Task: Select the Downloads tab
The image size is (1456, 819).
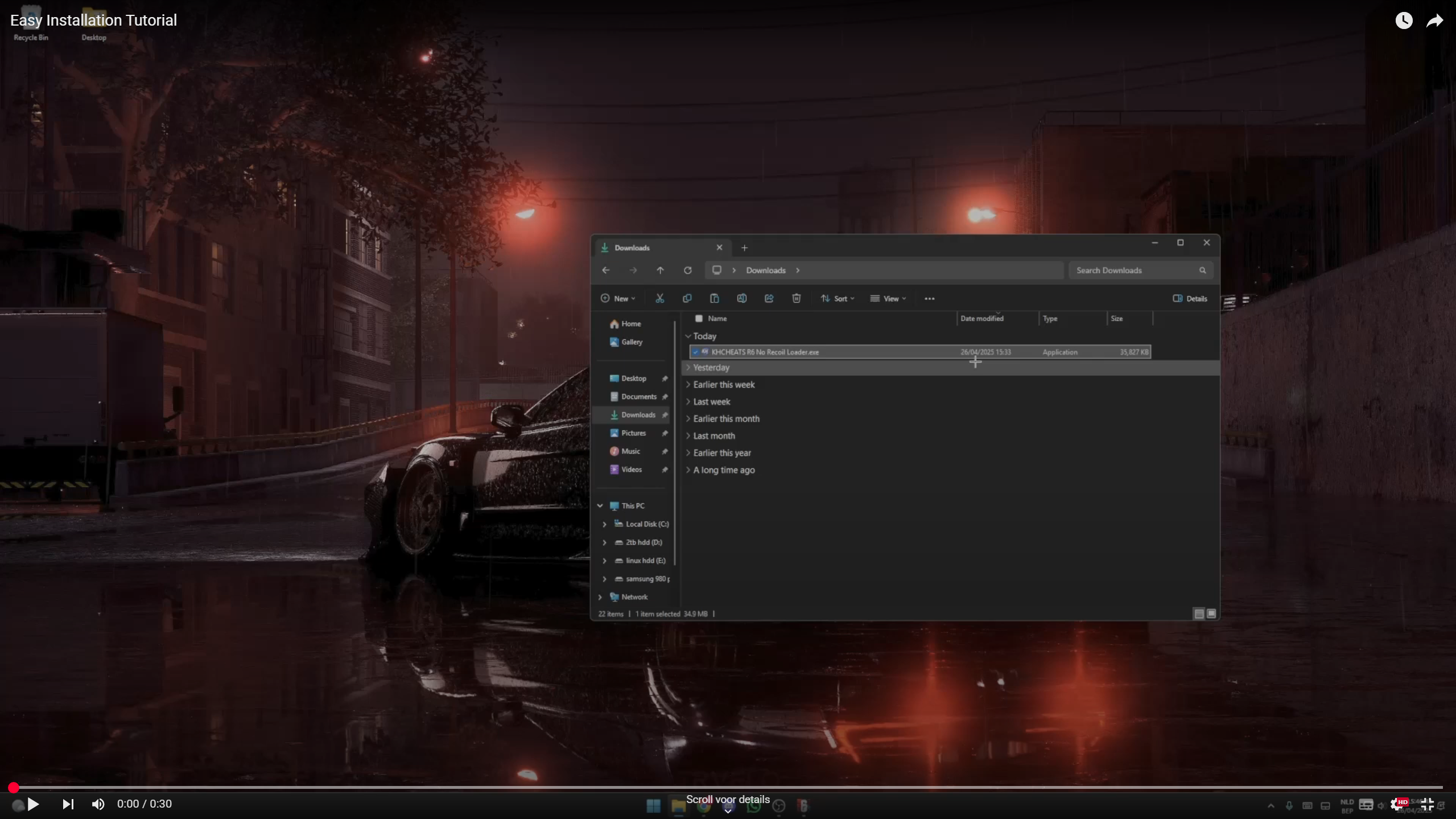Action: point(663,248)
